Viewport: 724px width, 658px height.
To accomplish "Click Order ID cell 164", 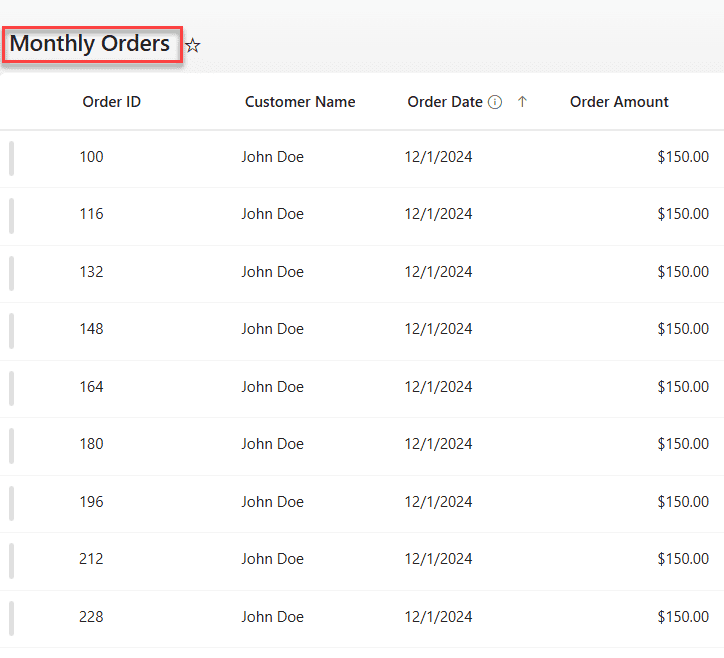I will [x=91, y=386].
